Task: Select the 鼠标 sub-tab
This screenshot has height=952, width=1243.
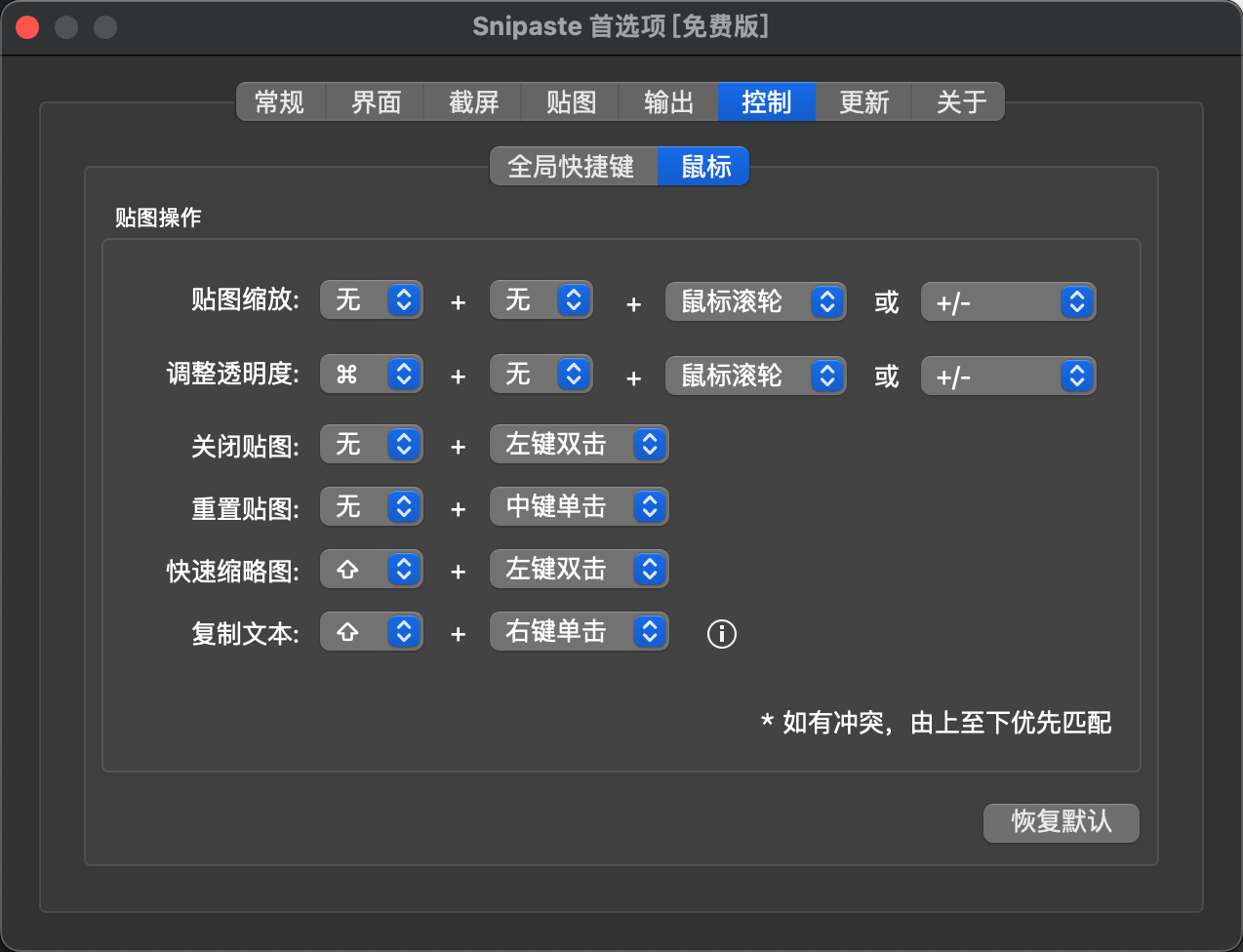Action: [703, 167]
